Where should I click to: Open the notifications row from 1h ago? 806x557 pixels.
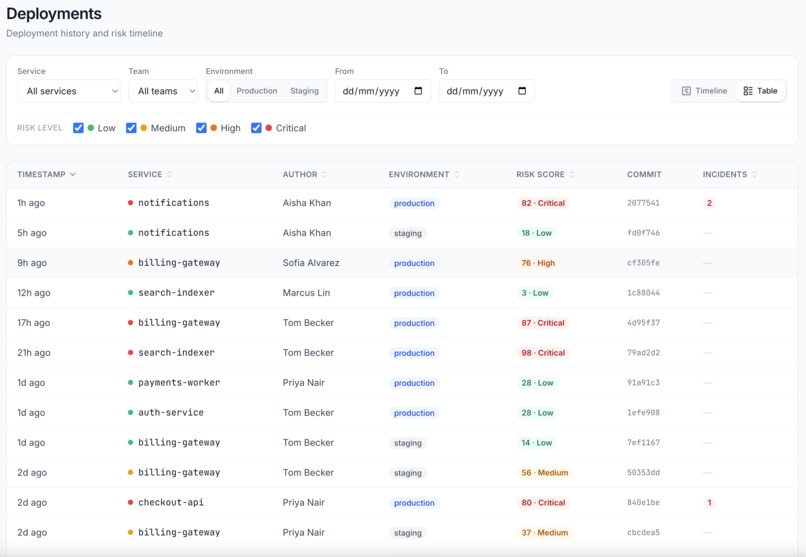point(402,203)
